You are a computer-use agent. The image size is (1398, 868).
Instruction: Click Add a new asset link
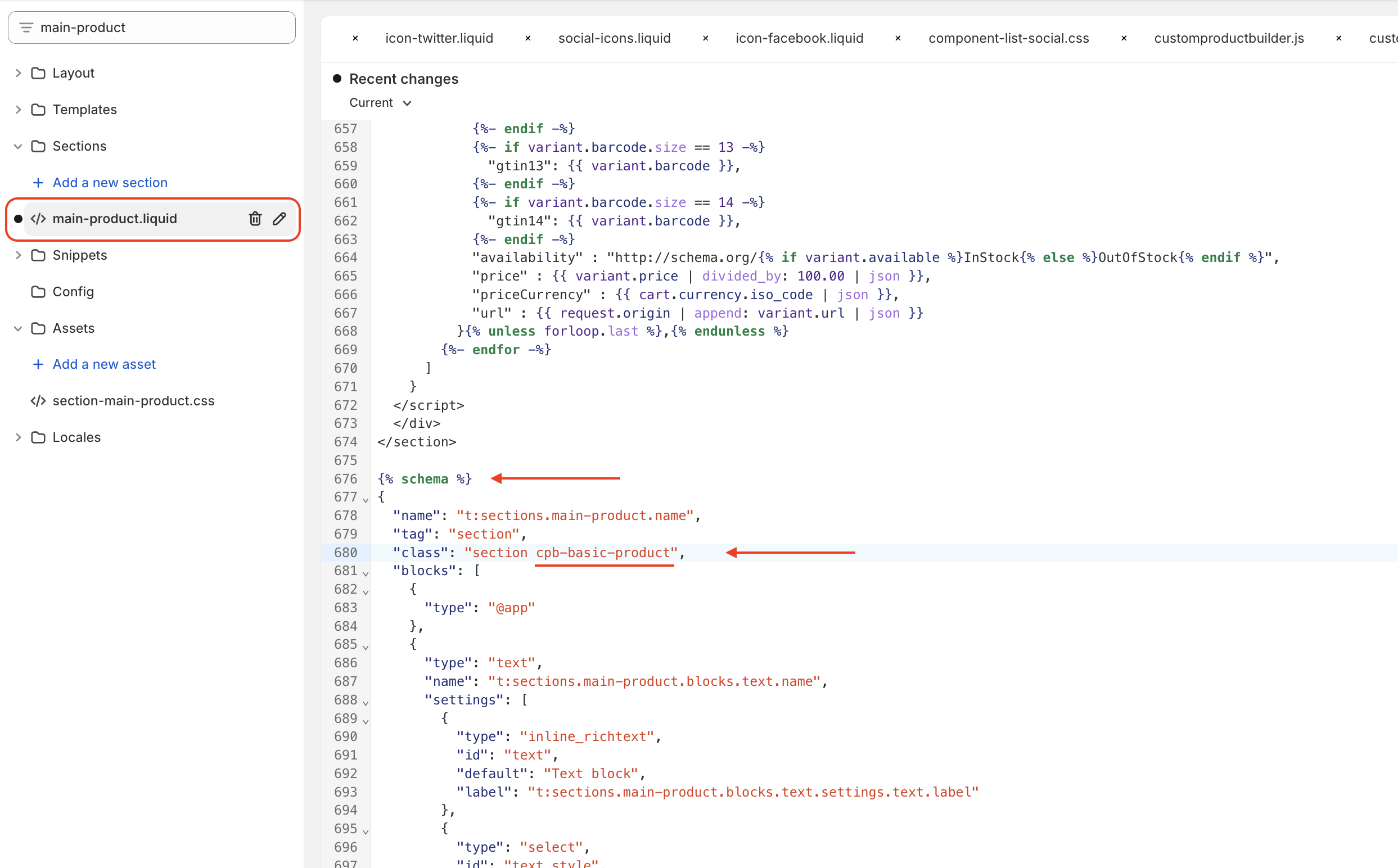pyautogui.click(x=105, y=364)
